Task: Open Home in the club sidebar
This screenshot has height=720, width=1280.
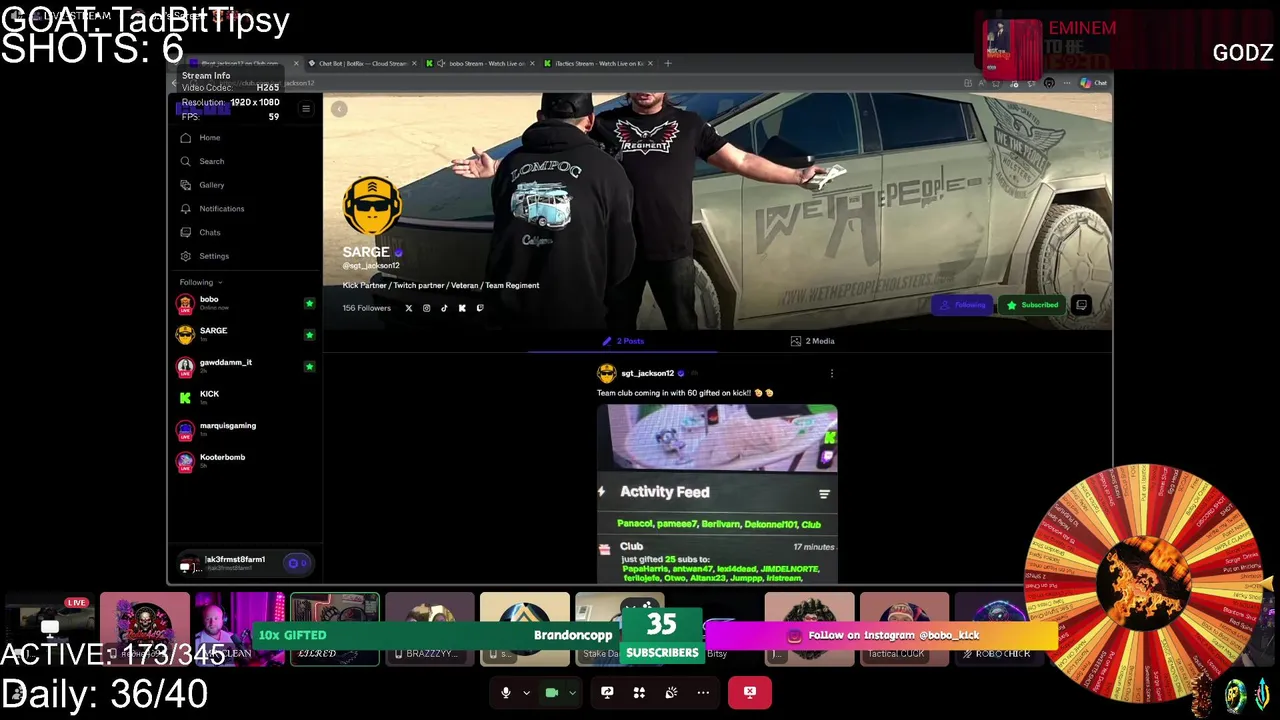Action: tap(200, 137)
